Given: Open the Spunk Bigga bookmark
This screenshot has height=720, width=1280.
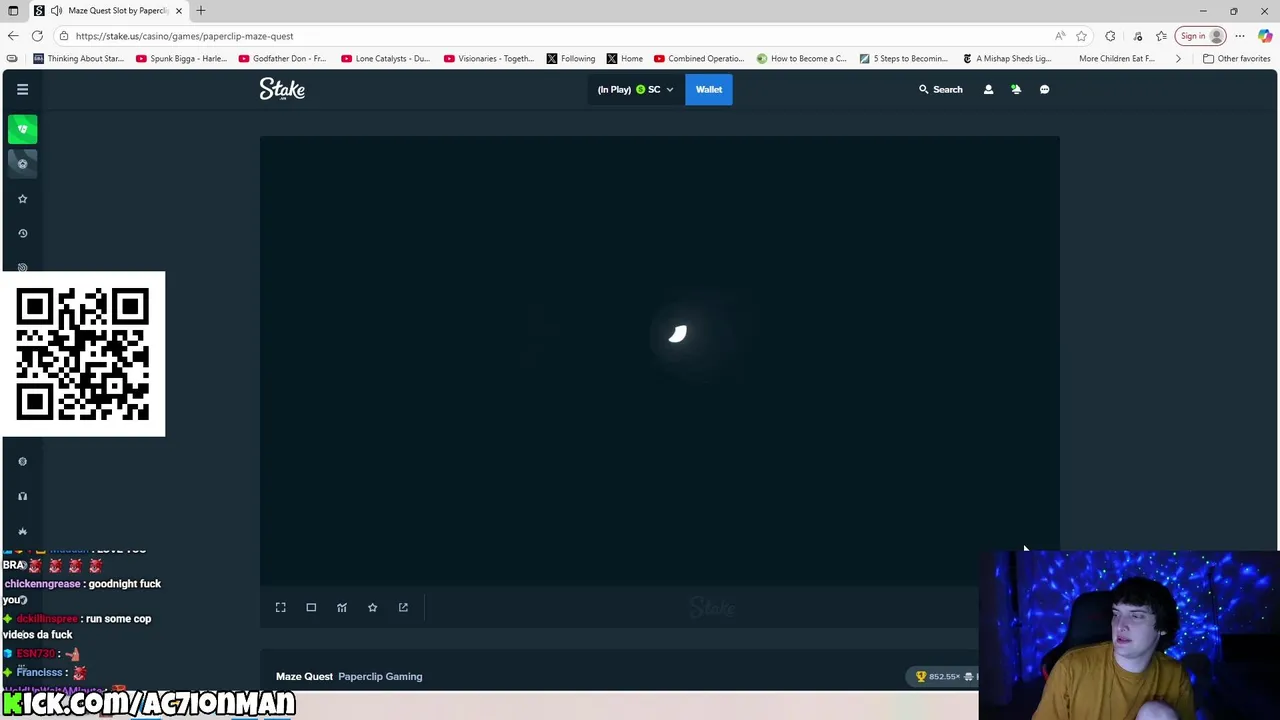Looking at the screenshot, I should pos(182,58).
